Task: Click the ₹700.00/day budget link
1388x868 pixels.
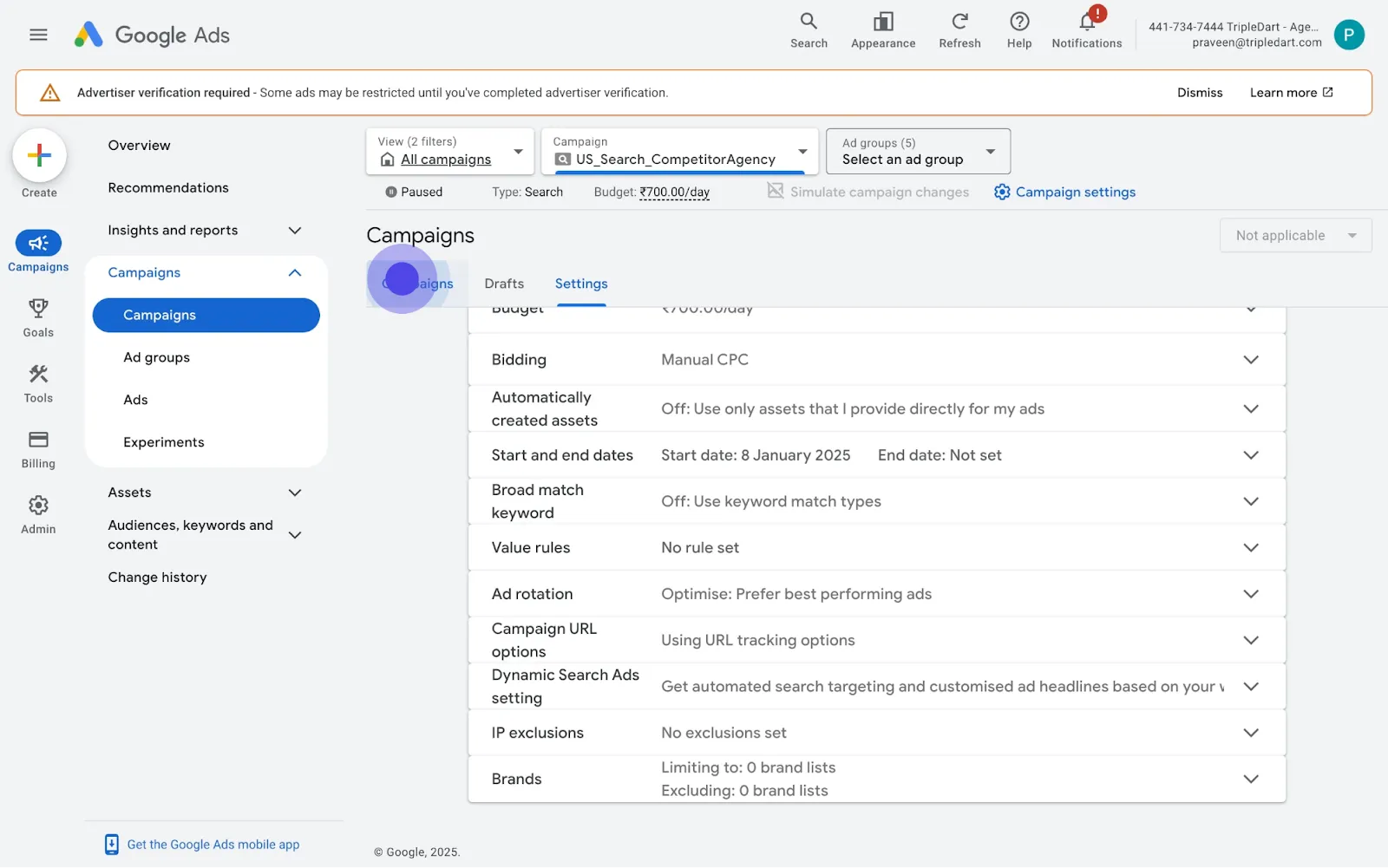Action: (675, 192)
